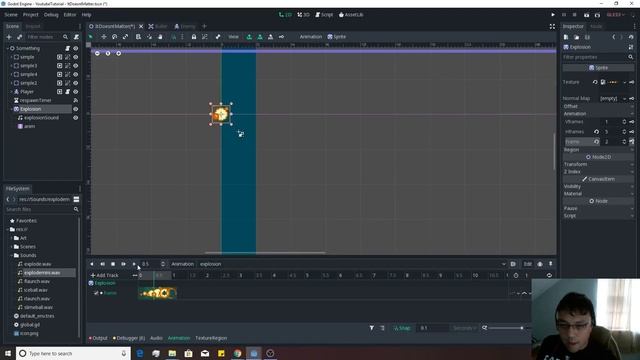Play the explosion animation from current position
Image resolution: width=640 pixels, height=360 pixels.
tap(134, 264)
